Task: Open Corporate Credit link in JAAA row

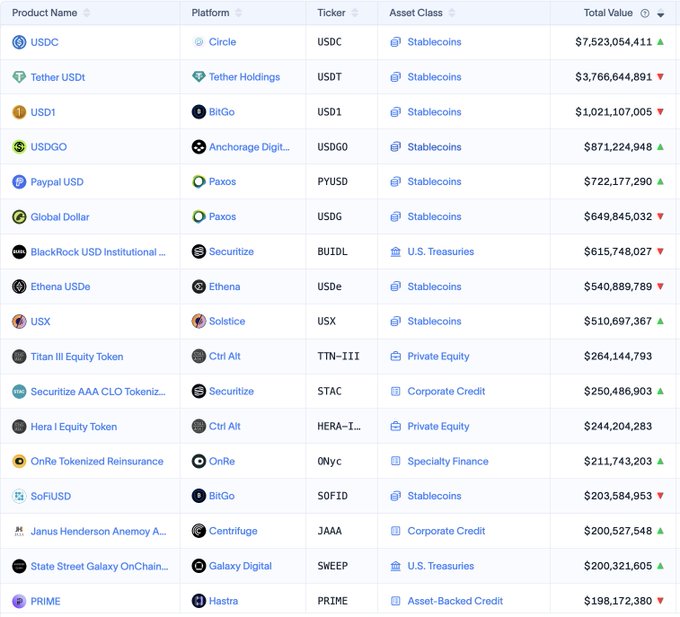Action: click(x=446, y=531)
